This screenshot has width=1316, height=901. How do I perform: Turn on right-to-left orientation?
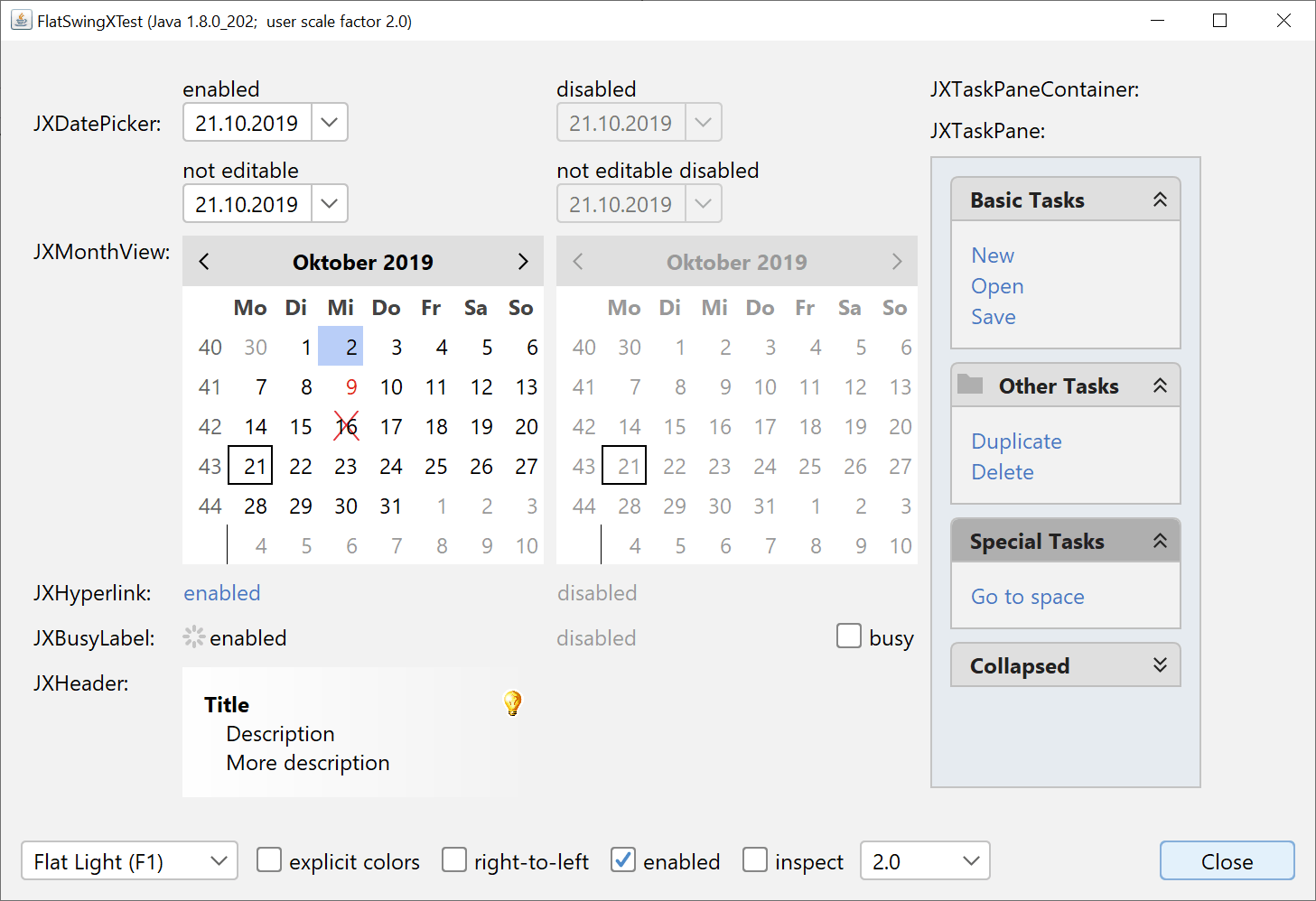(x=454, y=860)
